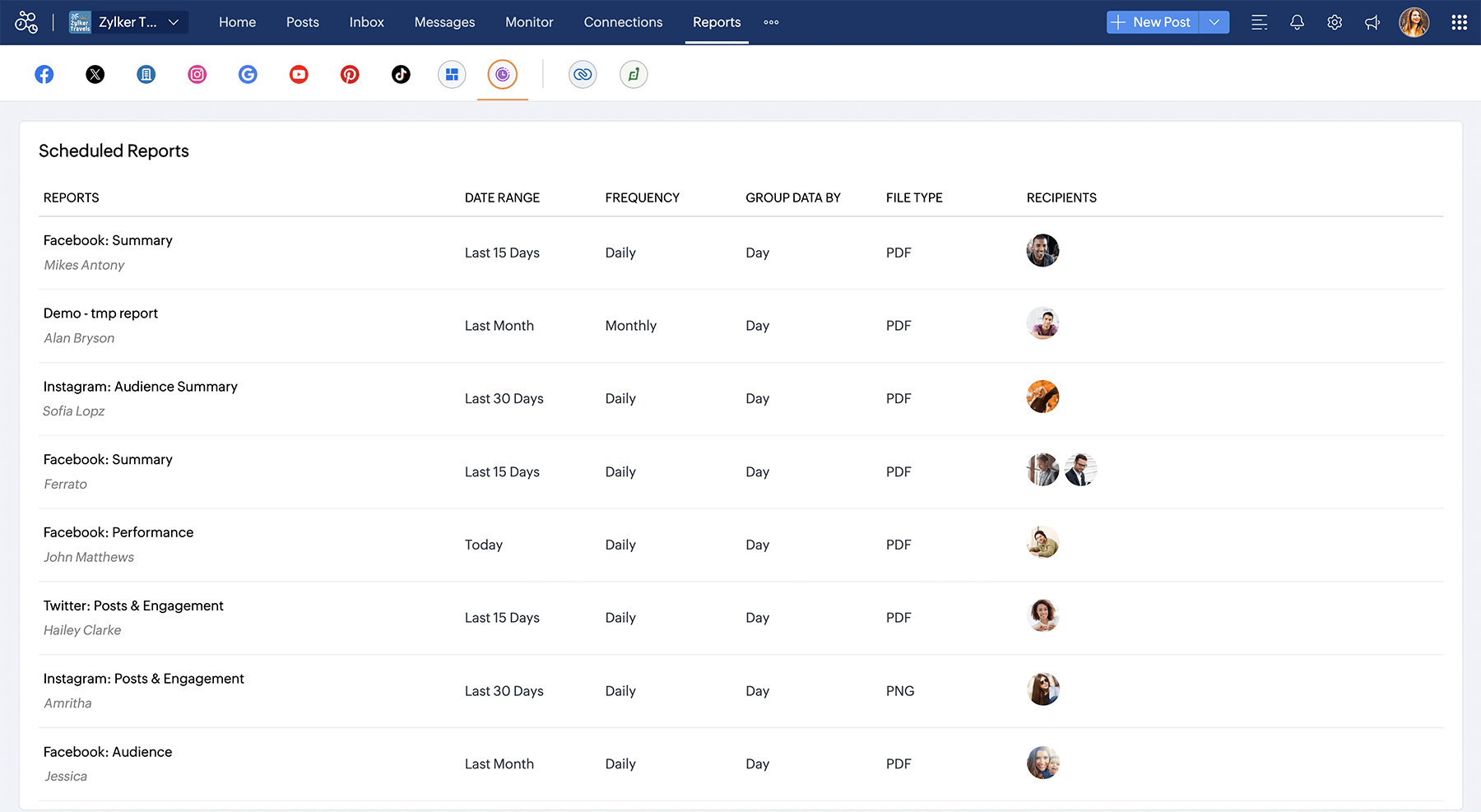This screenshot has width=1481, height=812.
Task: Open the Google Business Profile icon
Action: (248, 75)
